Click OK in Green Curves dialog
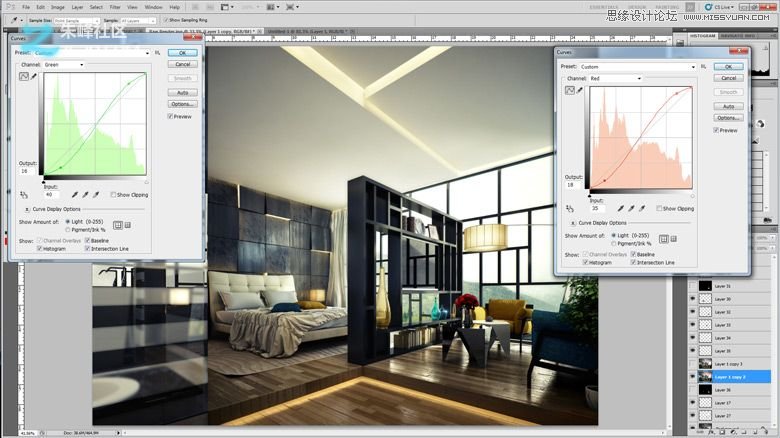This screenshot has width=780, height=438. tap(183, 53)
